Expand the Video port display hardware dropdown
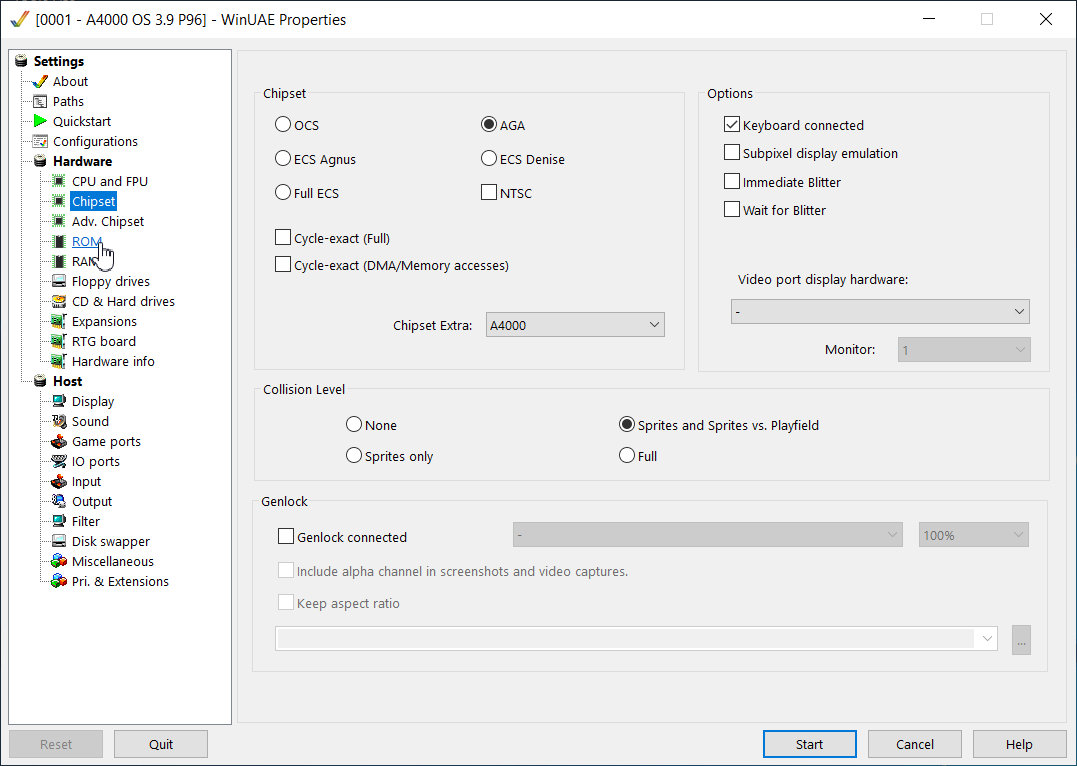The image size is (1077, 766). coord(880,311)
